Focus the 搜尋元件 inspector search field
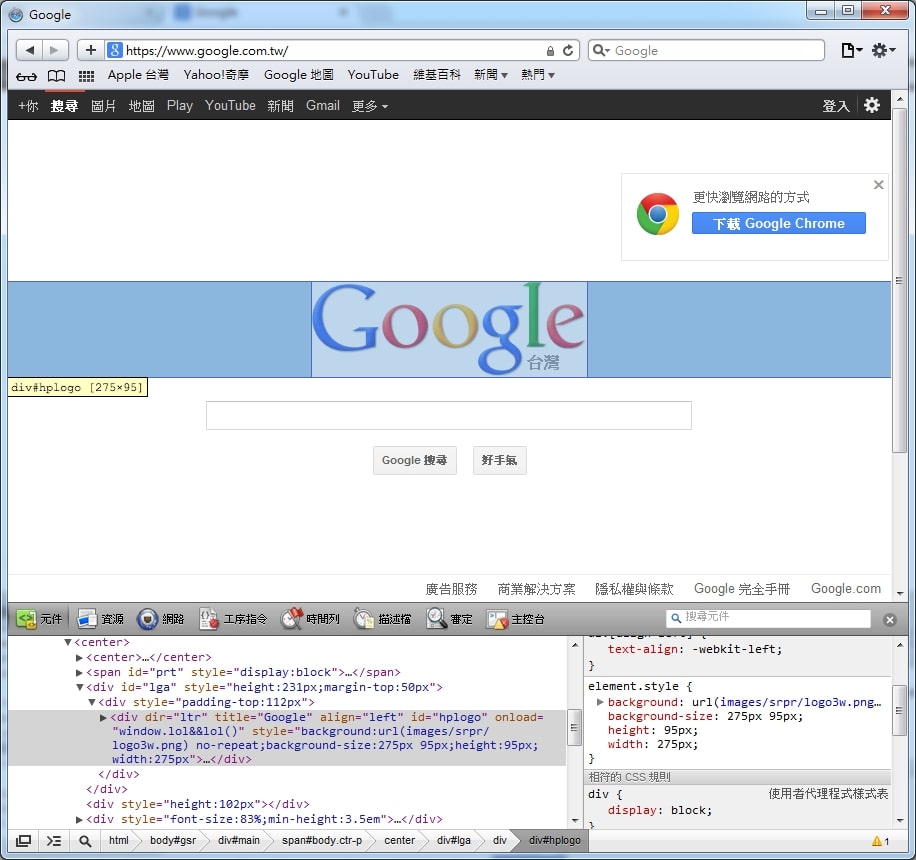 tap(768, 618)
